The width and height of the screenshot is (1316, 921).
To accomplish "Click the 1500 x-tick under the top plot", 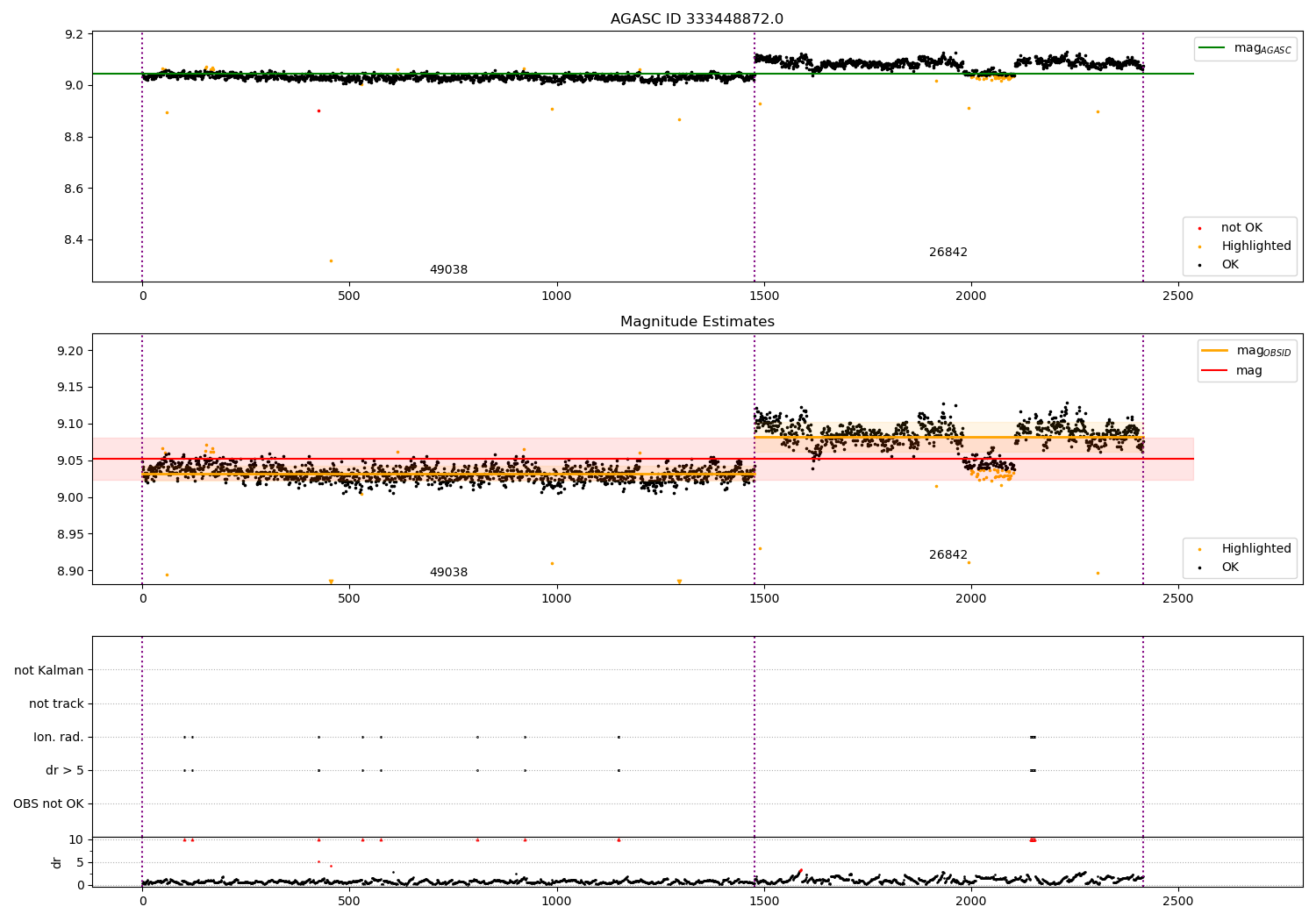I will coord(763,296).
